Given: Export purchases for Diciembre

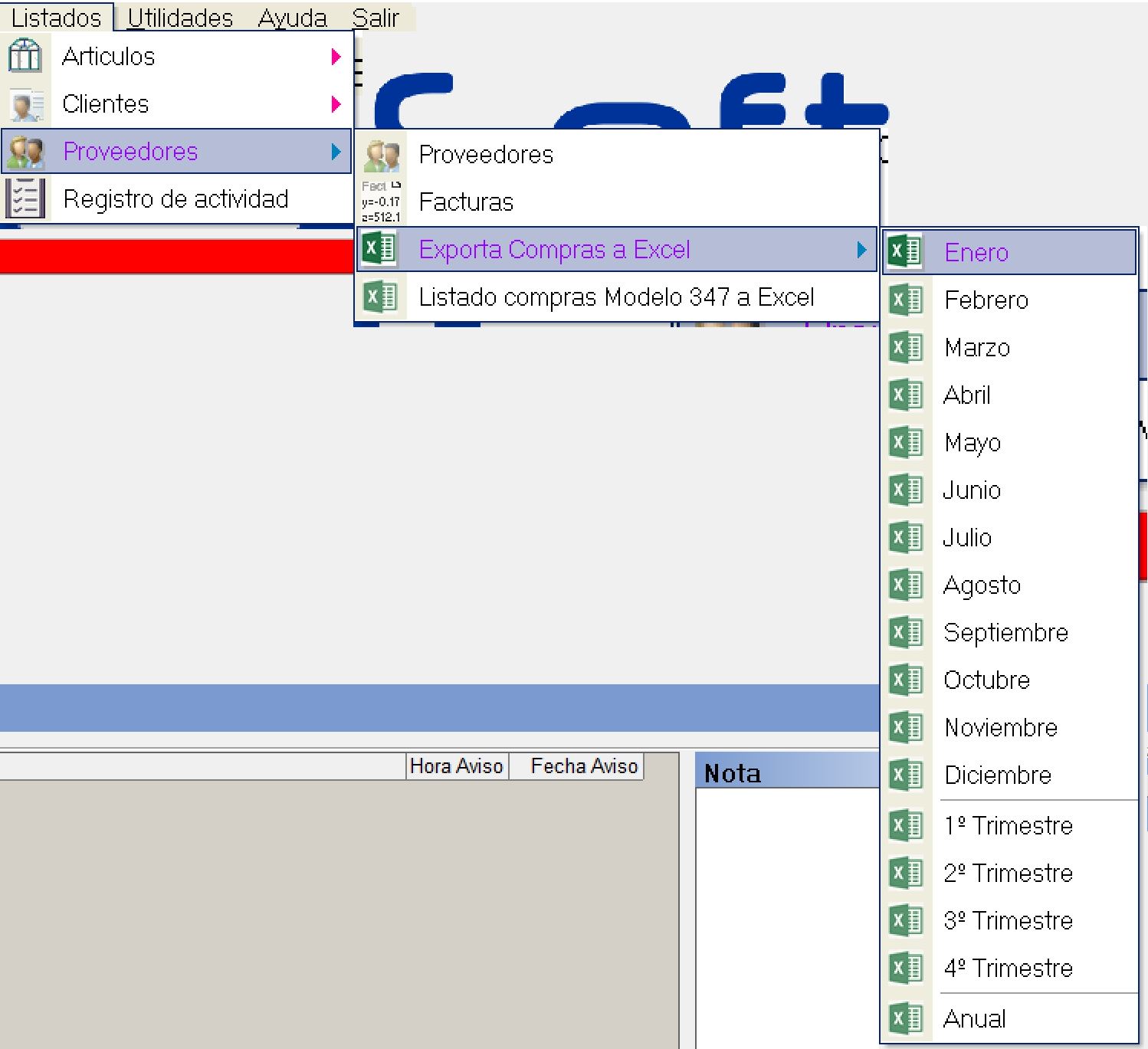Looking at the screenshot, I should tap(998, 775).
